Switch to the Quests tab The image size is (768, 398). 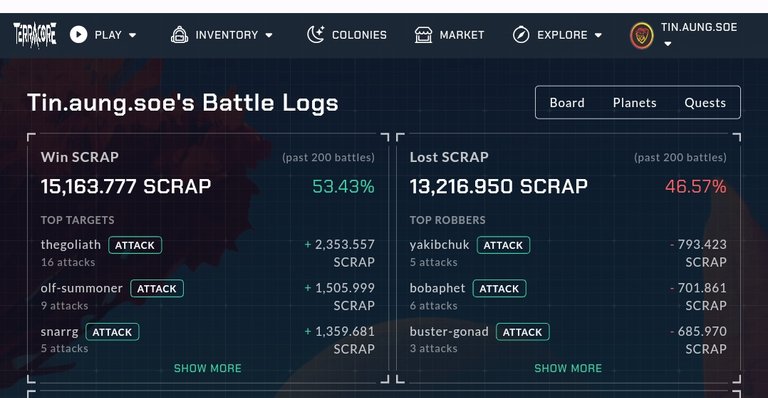(705, 103)
